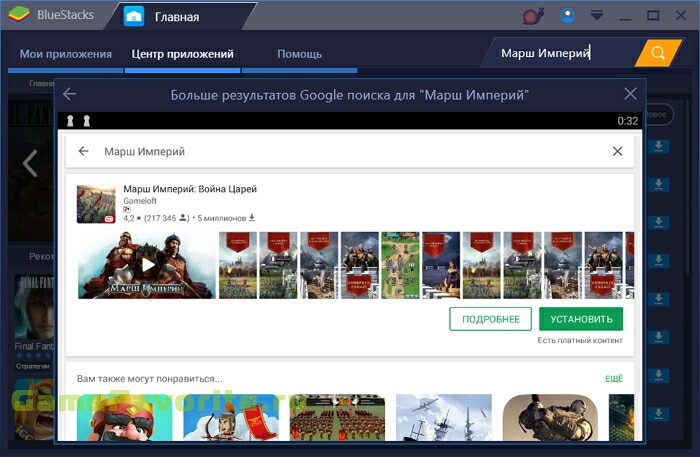Screen dimensions: 700x457
Task: Expand the title bar dropdown arrow menu
Action: click(x=597, y=16)
